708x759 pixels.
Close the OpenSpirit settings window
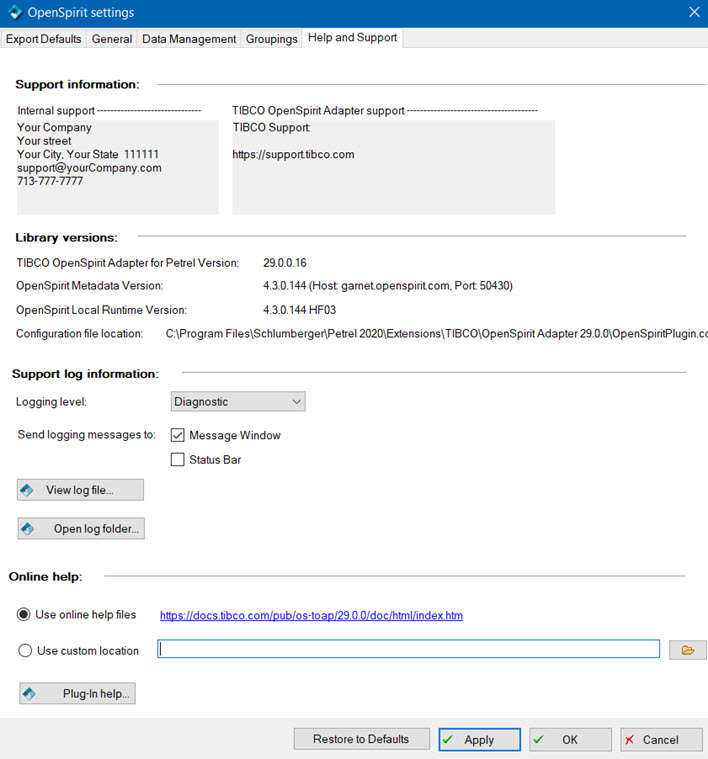point(694,12)
